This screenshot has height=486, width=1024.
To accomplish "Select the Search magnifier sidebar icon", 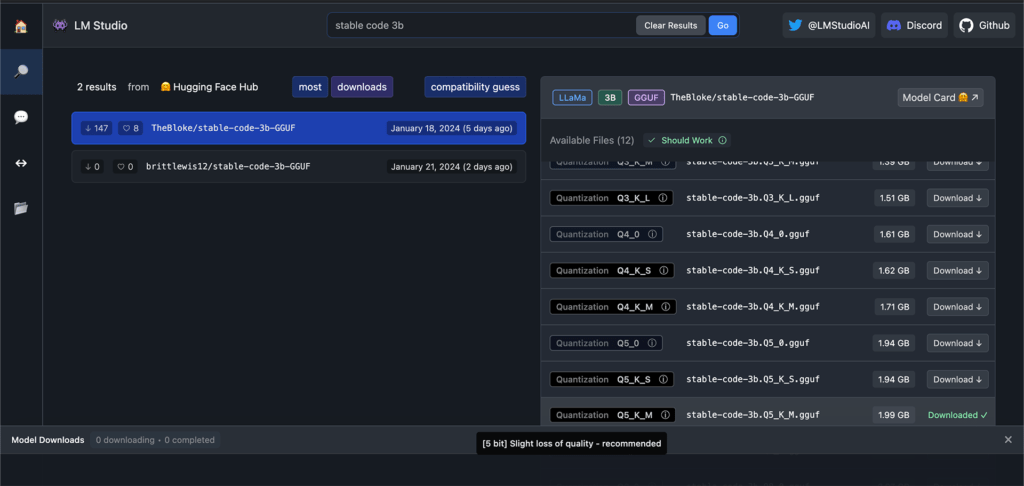I will tap(20, 71).
